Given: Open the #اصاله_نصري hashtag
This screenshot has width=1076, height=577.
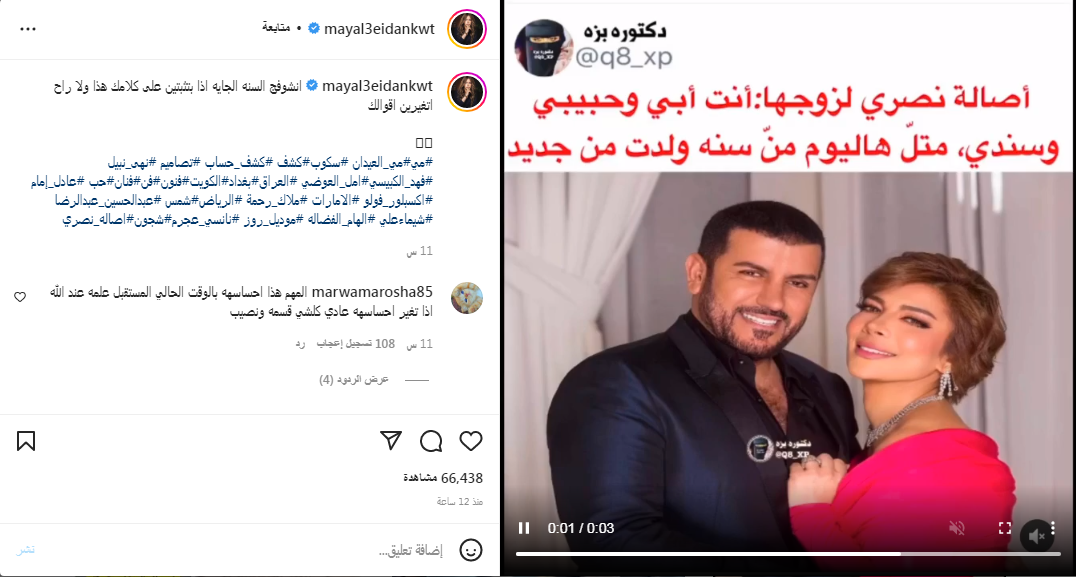Looking at the screenshot, I should coord(94,220).
